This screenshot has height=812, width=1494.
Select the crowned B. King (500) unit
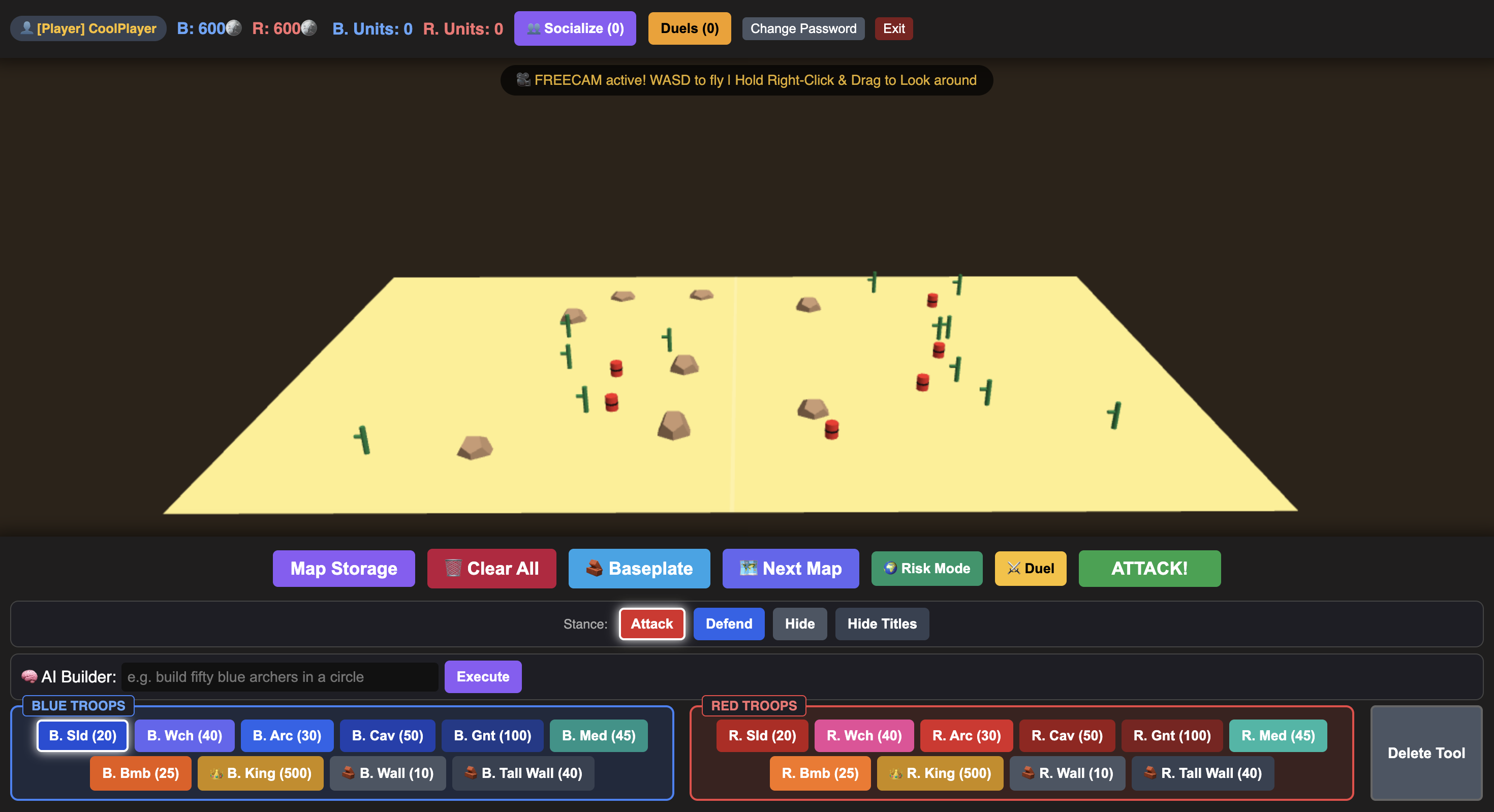point(260,773)
